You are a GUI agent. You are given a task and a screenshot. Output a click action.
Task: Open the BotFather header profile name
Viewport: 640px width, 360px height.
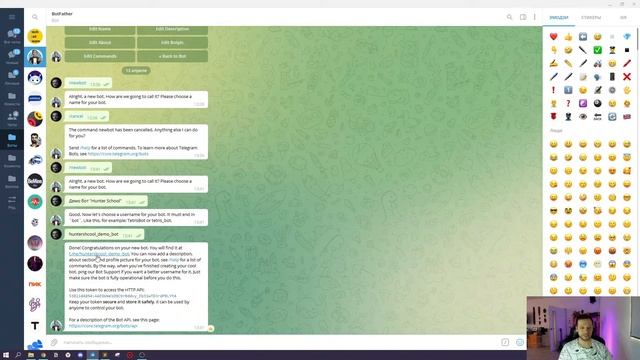(62, 14)
